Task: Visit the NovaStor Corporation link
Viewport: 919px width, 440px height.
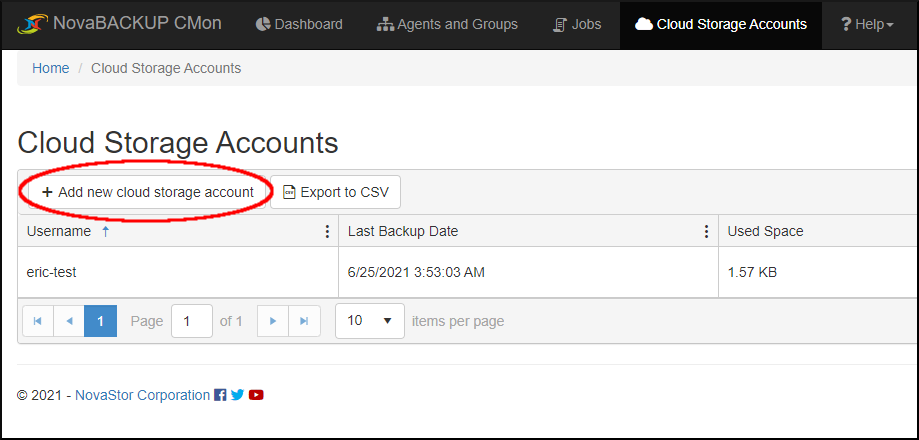Action: tap(142, 395)
